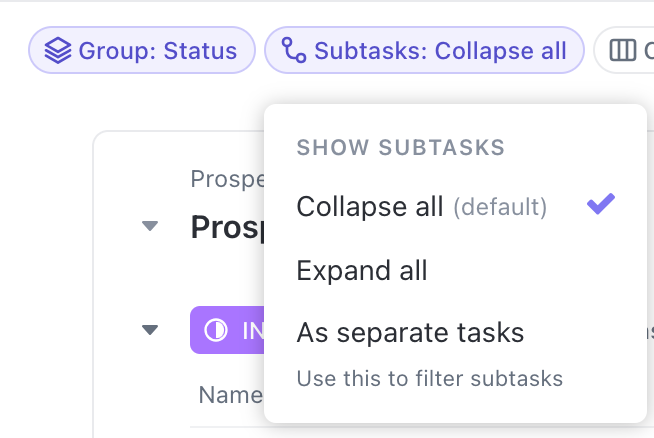Viewport: 654px width, 438px height.
Task: Click the purple checkmark beside Collapse all
Action: pos(600,205)
